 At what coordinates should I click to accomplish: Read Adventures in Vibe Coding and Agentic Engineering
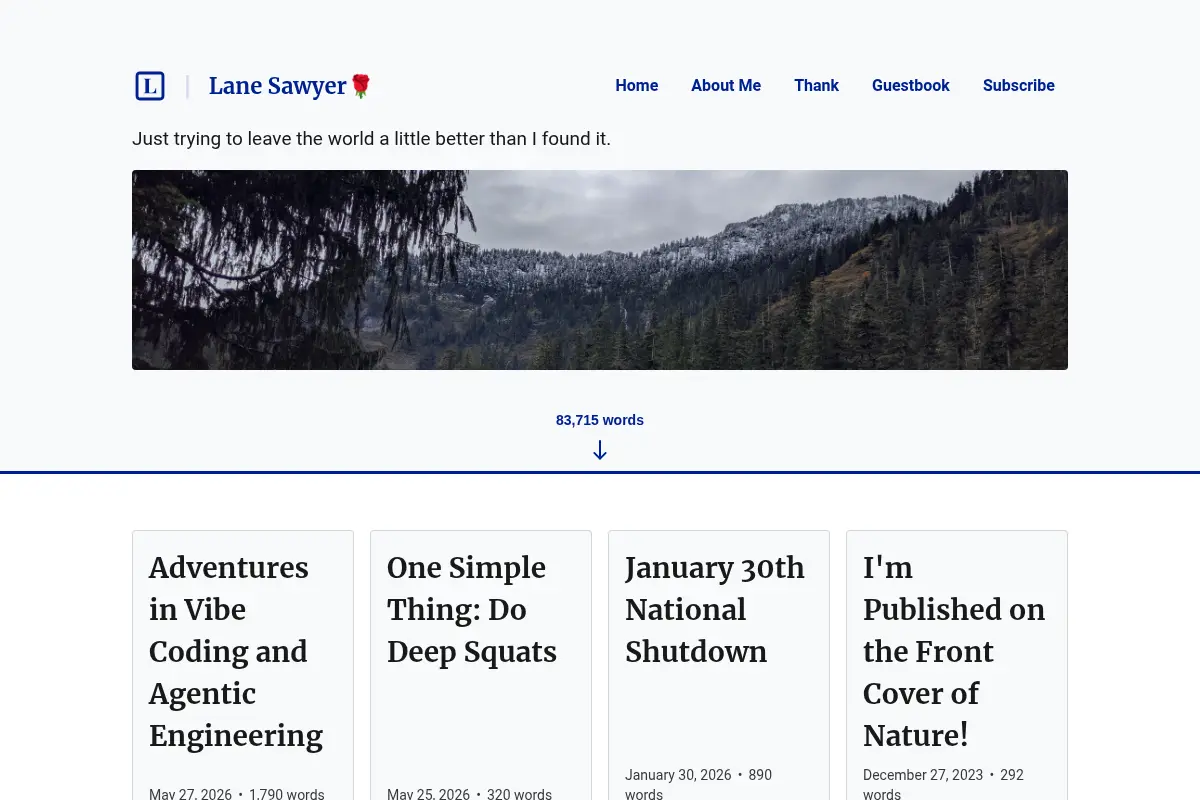[x=236, y=651]
